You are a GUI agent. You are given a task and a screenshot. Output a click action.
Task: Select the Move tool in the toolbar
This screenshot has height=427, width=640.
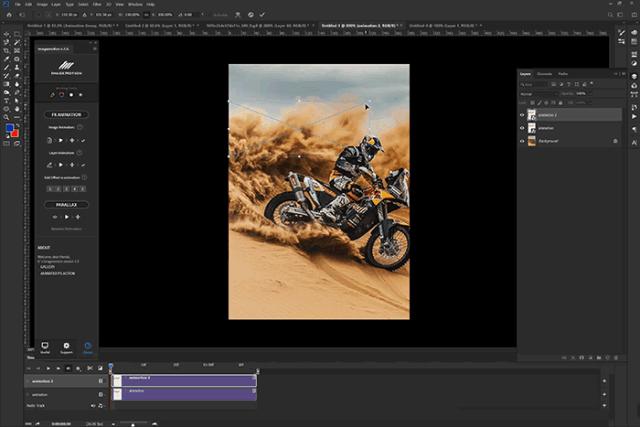click(7, 34)
